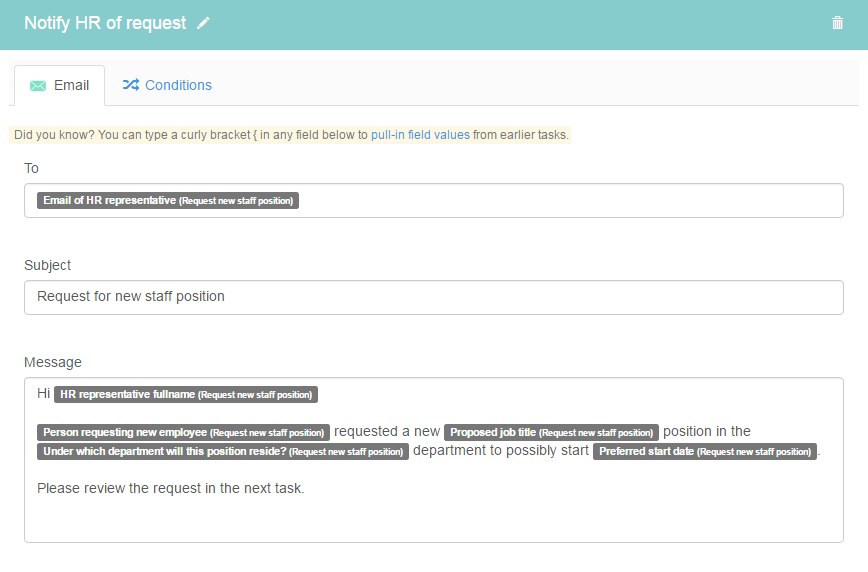868x572 pixels.
Task: Click the green envelope Email icon
Action: pyautogui.click(x=38, y=85)
